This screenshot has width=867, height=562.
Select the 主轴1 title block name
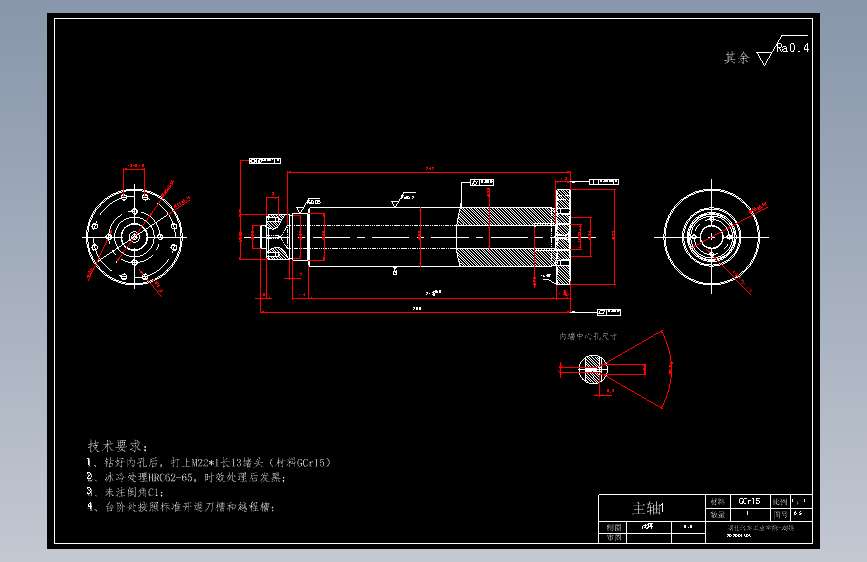[649, 508]
